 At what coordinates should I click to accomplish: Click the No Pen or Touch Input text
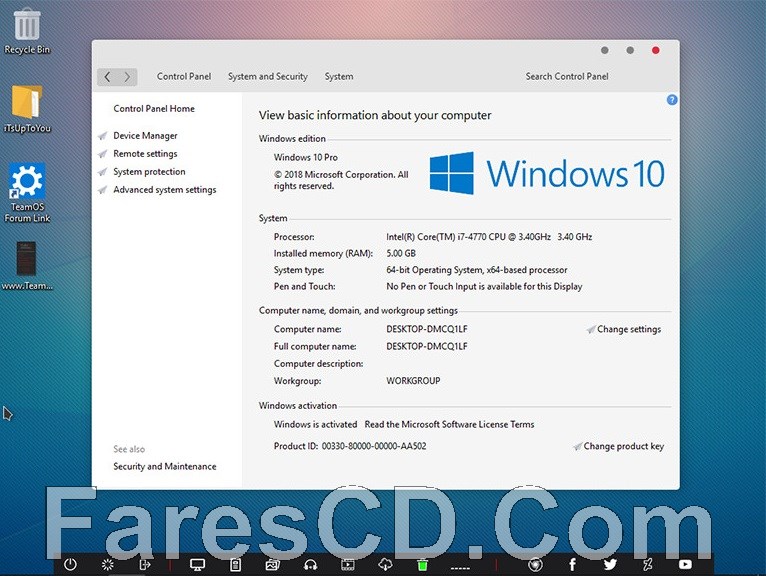click(x=484, y=286)
